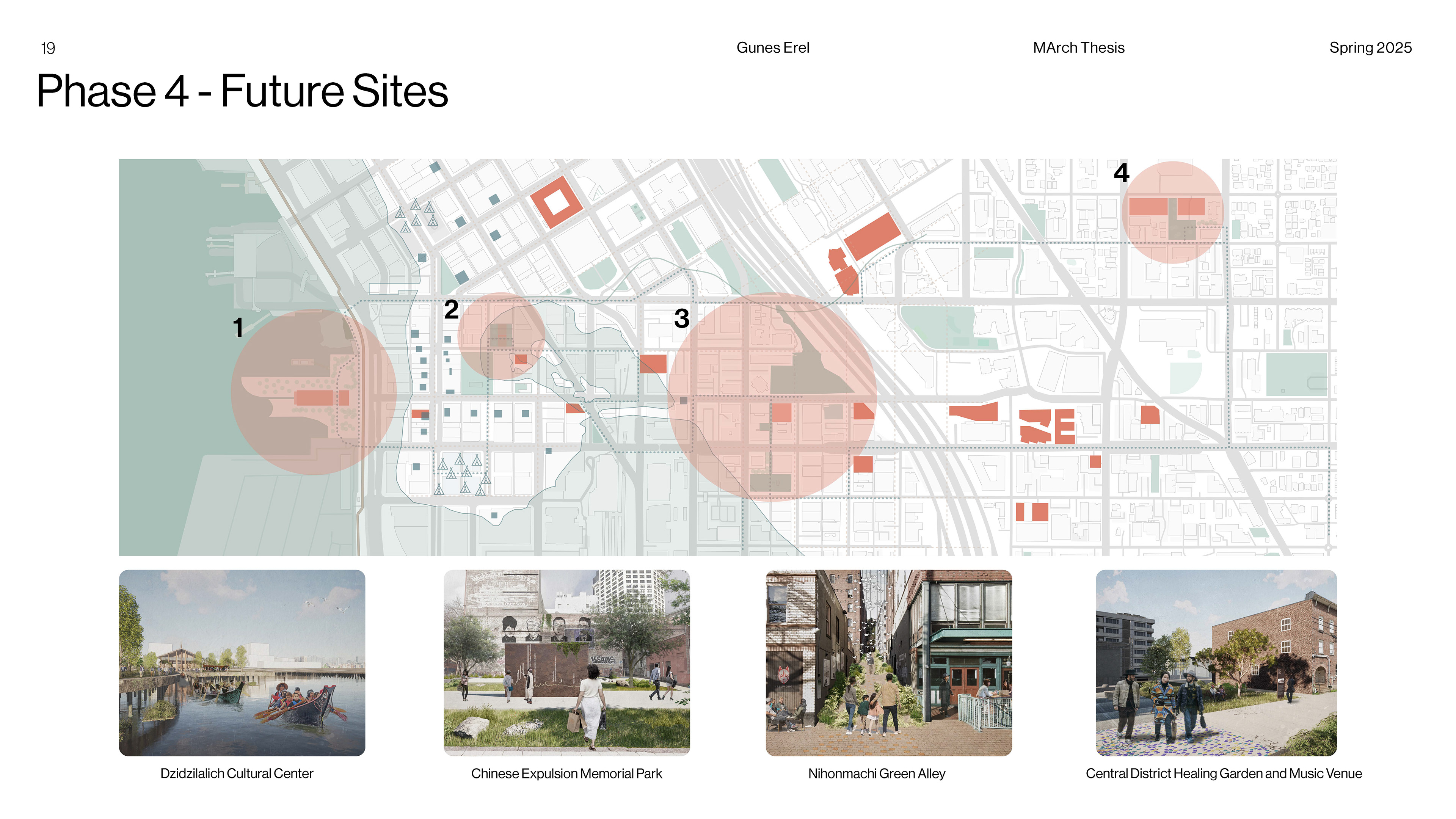Click the red hollow square building on map
Screen dimensions: 1456x819
[x=556, y=202]
